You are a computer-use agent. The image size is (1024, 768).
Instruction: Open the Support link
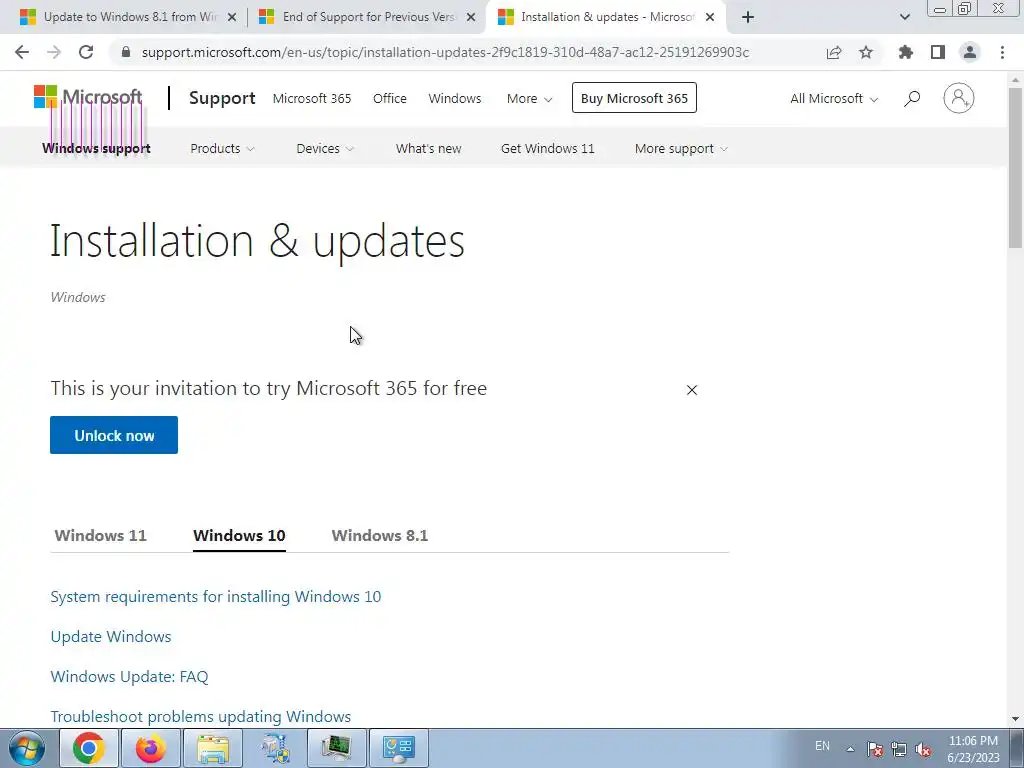click(x=222, y=98)
